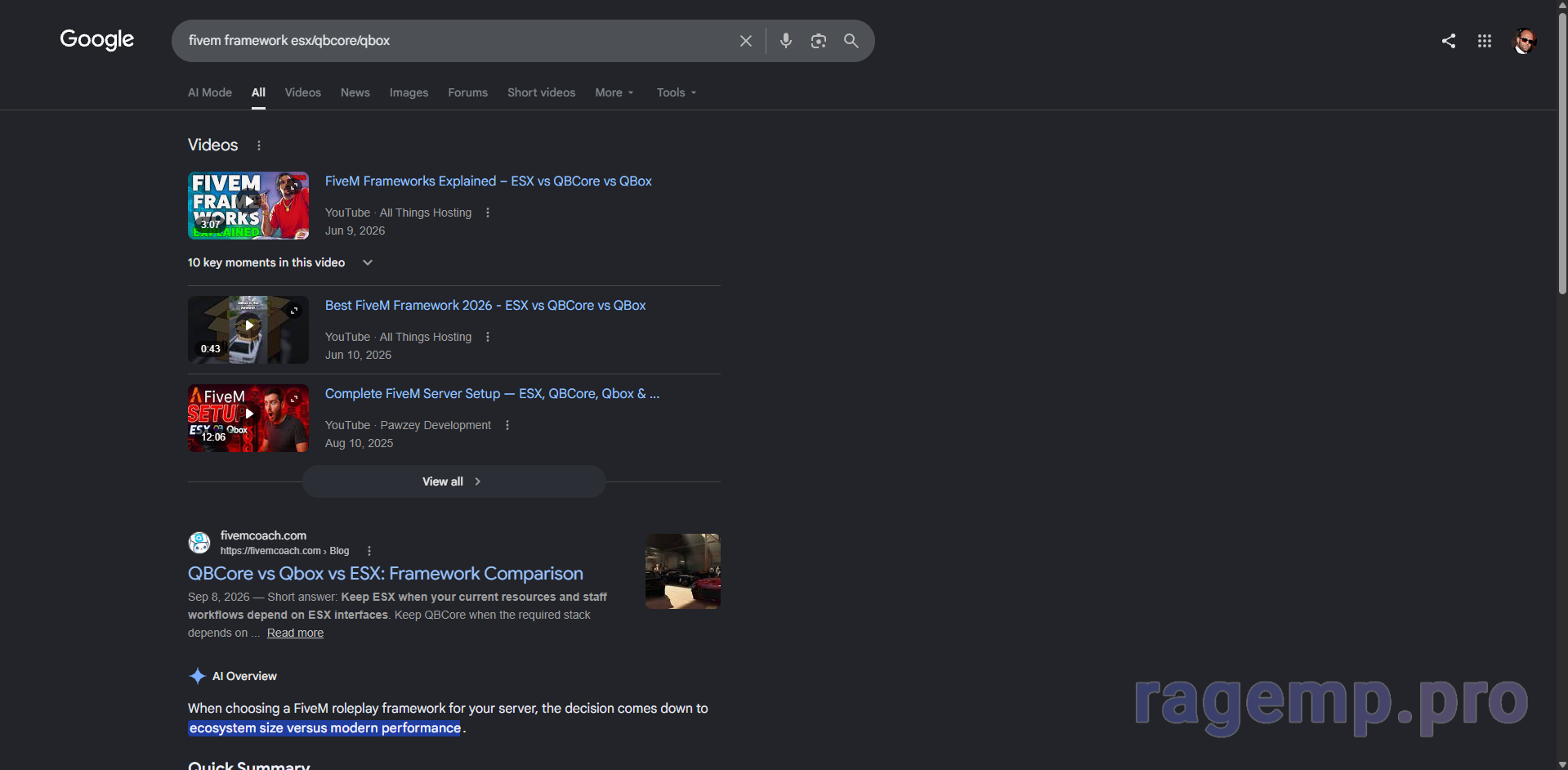The image size is (1568, 770).
Task: Open options for fivemcoach.com result
Action: 369,551
